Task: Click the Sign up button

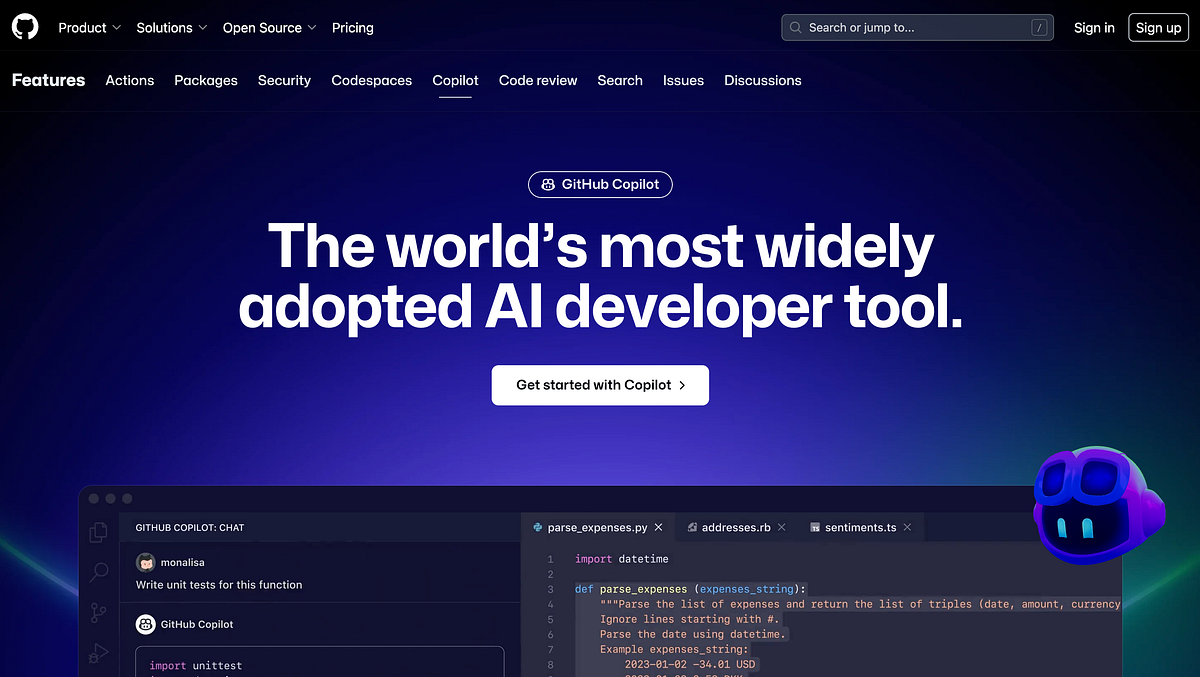Action: 1158,27
